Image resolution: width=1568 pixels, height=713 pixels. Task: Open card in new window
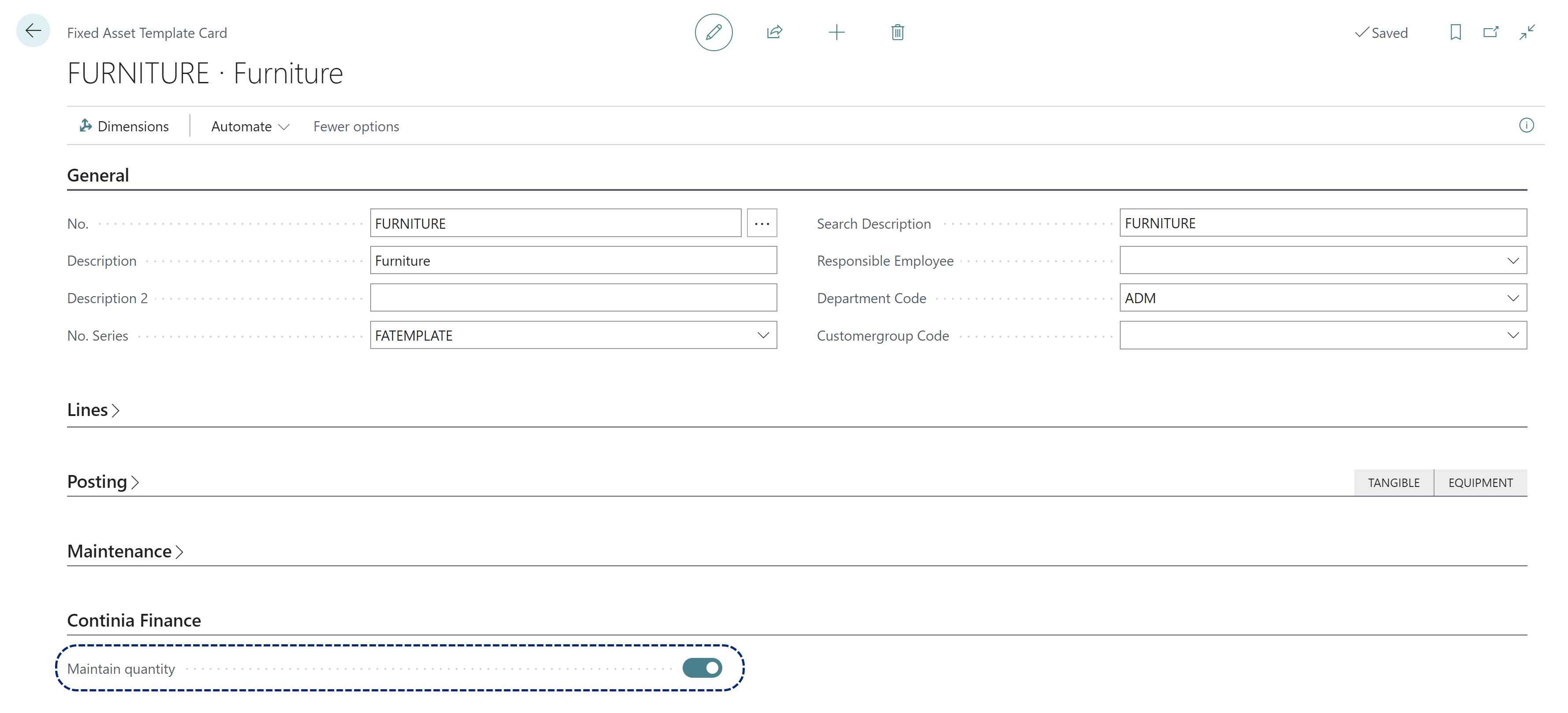tap(1491, 32)
